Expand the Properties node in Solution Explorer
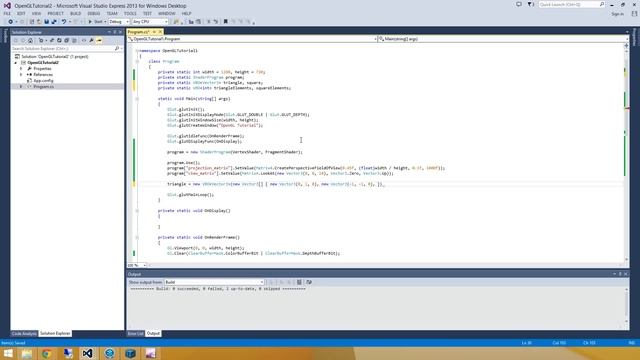Viewport: 640px width, 360px height. 21,69
